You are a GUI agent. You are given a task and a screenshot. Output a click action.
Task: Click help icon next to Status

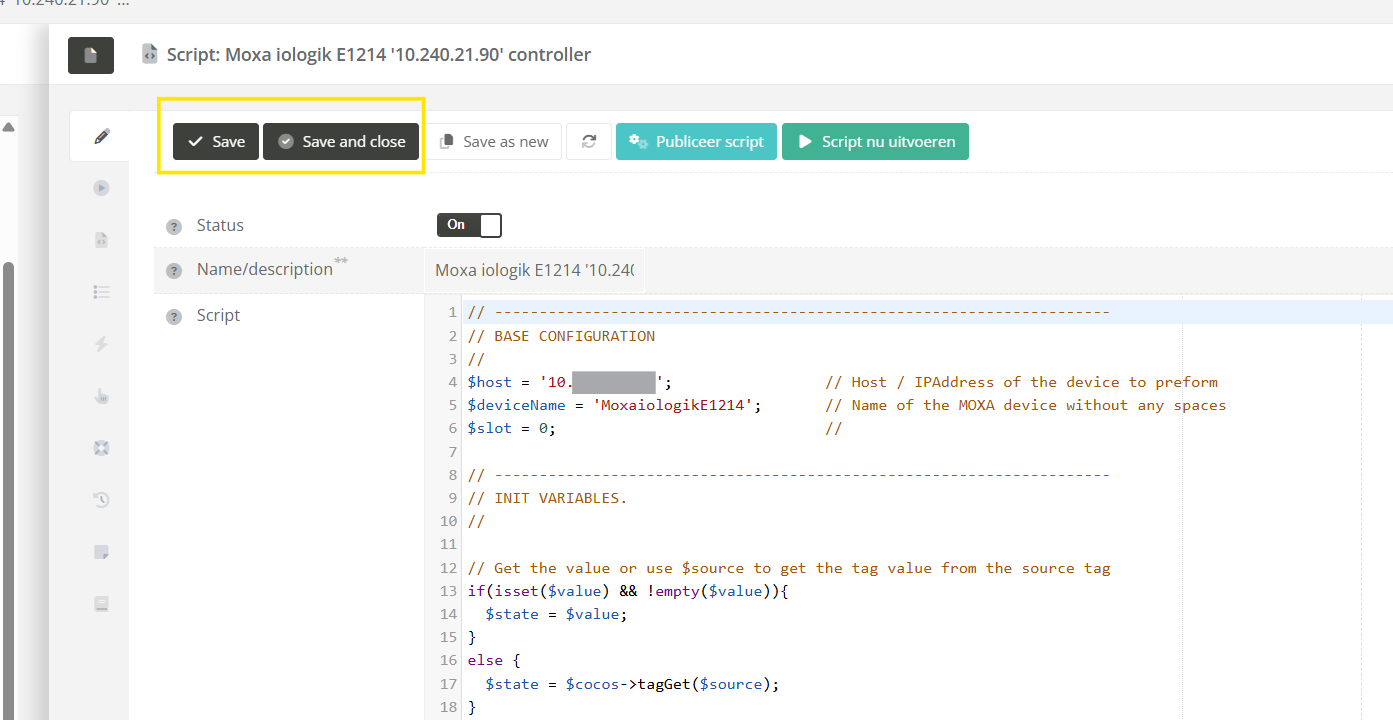(174, 226)
